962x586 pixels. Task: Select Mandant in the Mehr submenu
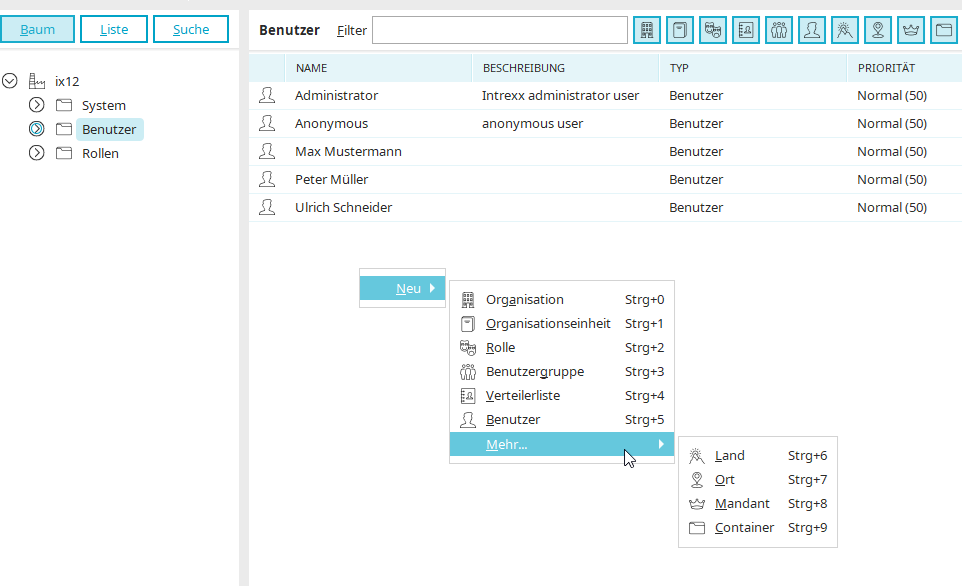[742, 504]
